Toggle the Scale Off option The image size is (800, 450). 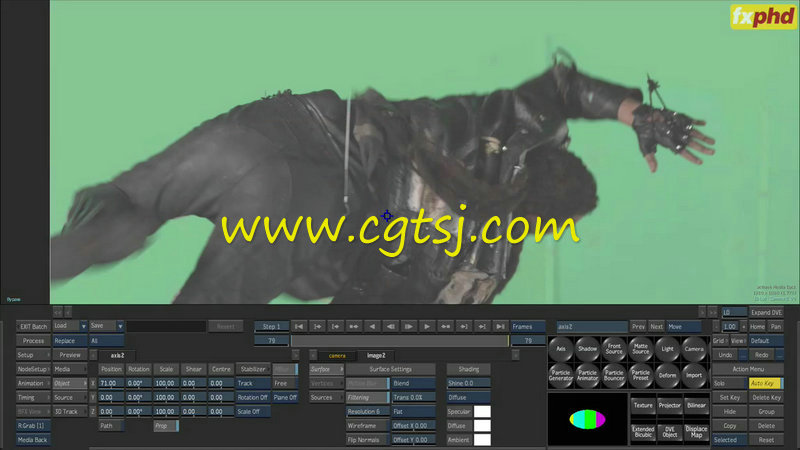[253, 412]
